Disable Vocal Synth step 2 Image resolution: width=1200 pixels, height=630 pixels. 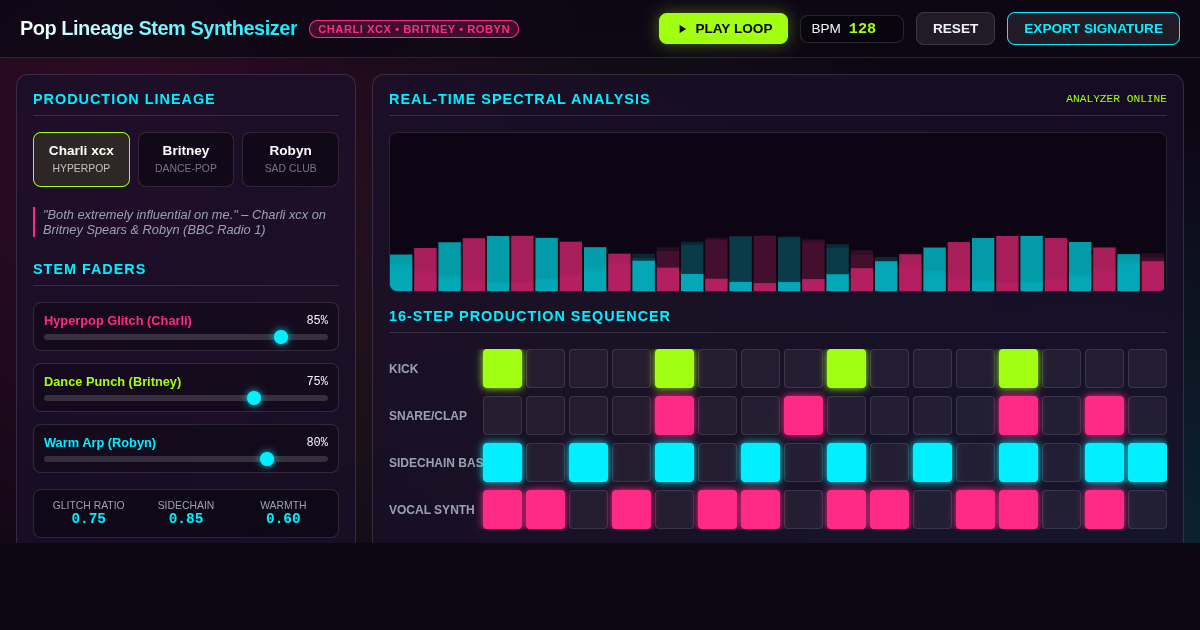tap(545, 509)
